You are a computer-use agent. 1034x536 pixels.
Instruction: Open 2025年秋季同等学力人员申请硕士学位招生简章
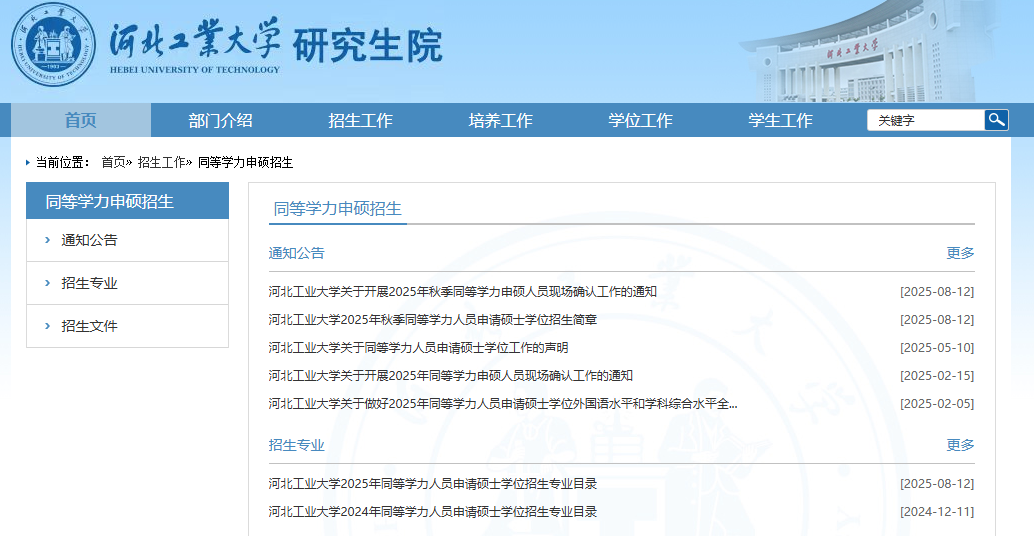433,320
